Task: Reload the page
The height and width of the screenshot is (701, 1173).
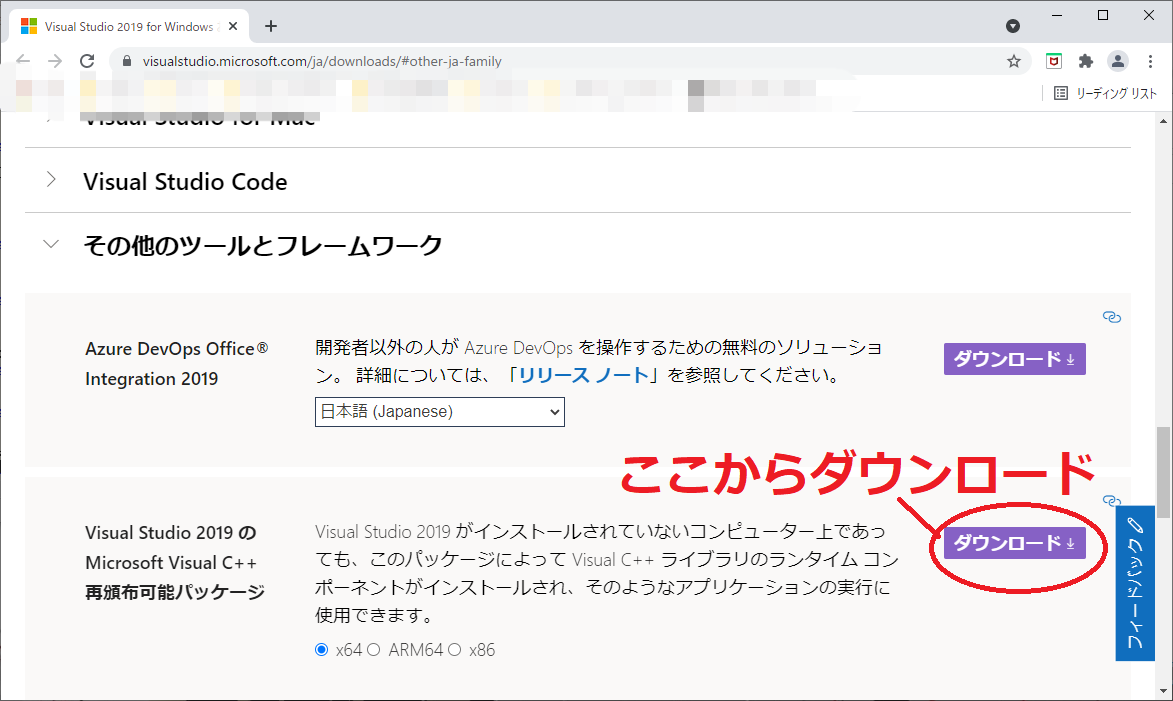Action: pos(87,61)
